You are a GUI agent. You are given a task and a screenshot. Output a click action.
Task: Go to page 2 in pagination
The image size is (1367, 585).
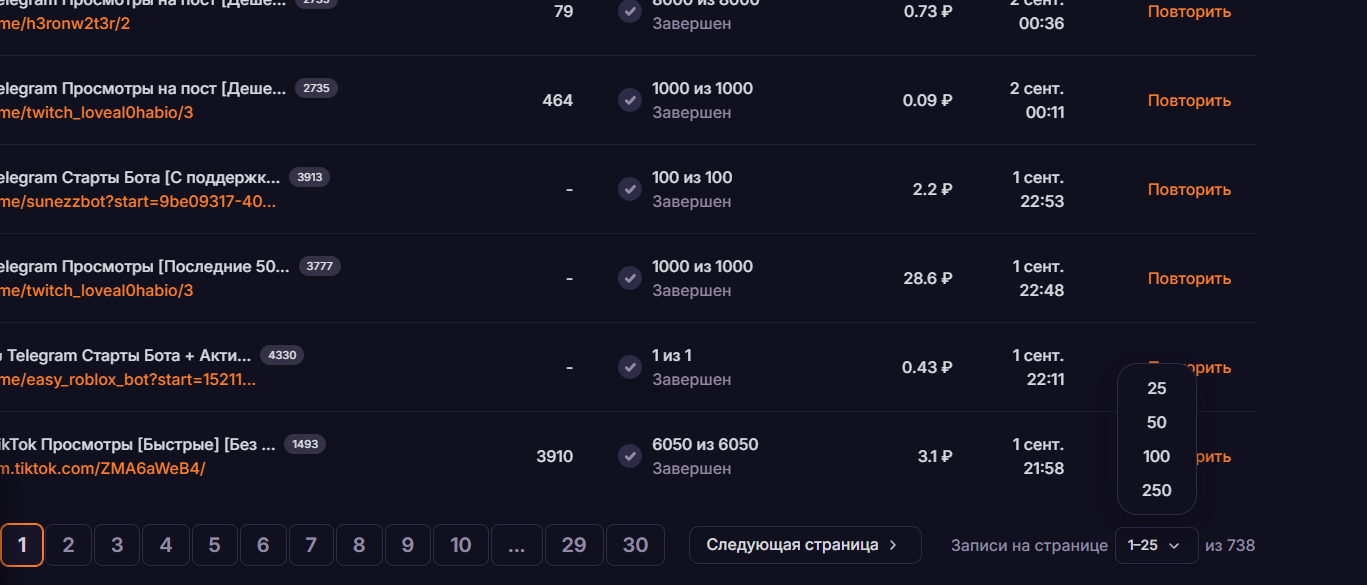point(69,545)
